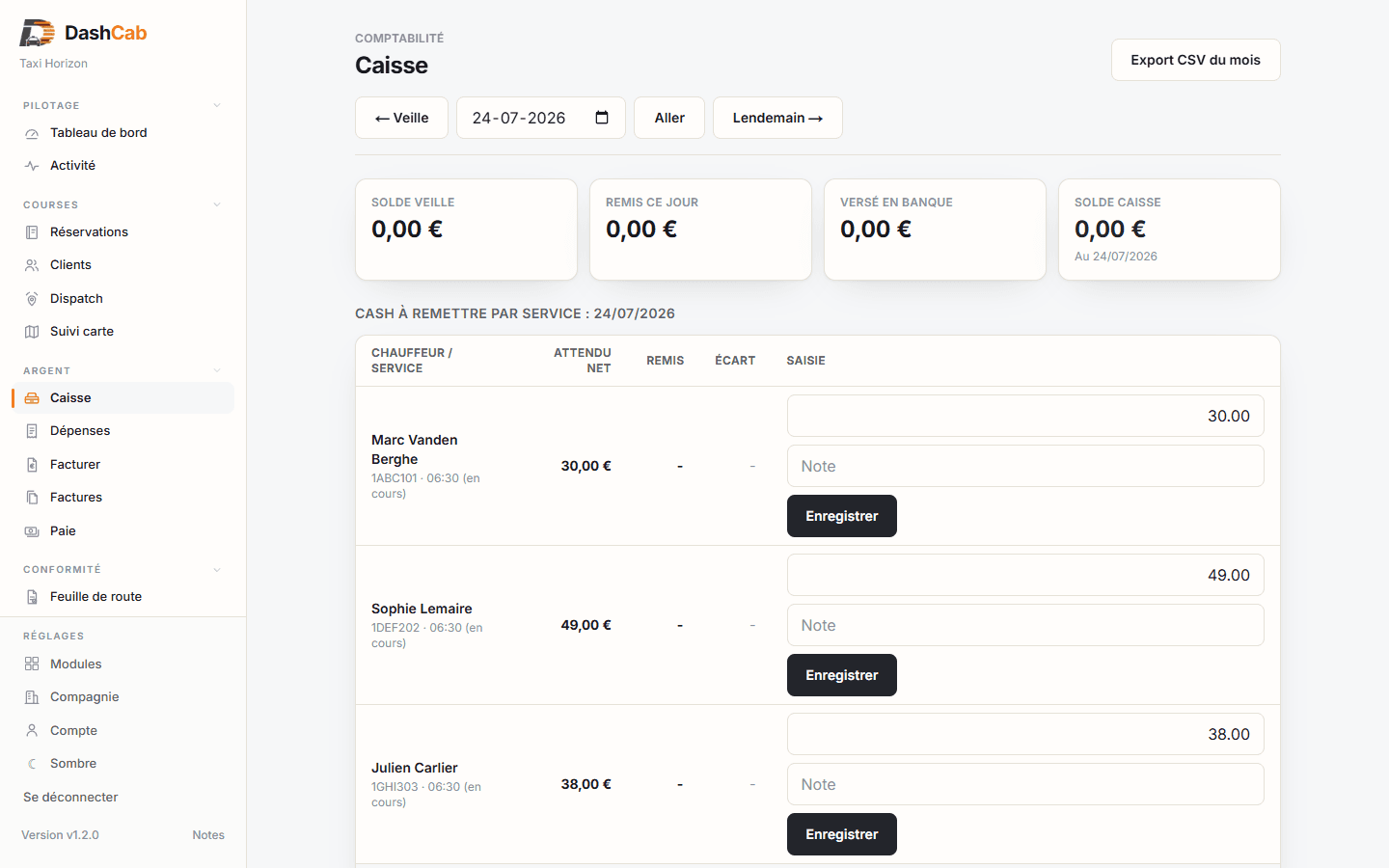Toggle Sombre dark mode

click(x=123, y=764)
